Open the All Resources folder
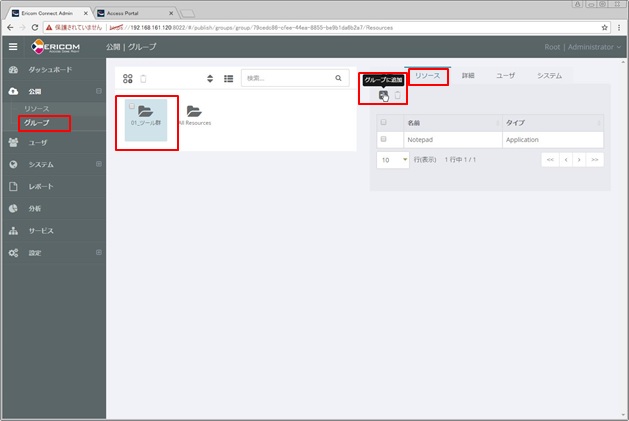Viewport: 629px width, 421px height. (x=194, y=113)
